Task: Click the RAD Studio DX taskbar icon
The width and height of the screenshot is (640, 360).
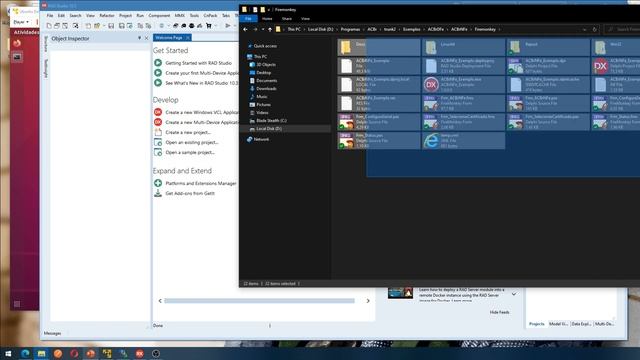Action: click(140, 353)
